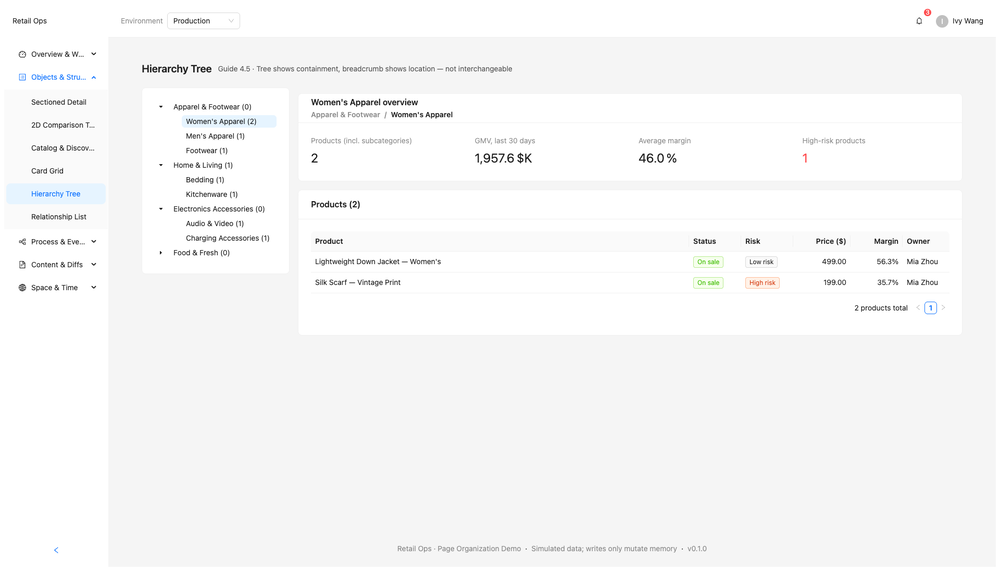
Task: Select Food & Fresh (0) tree label
Action: coord(202,253)
